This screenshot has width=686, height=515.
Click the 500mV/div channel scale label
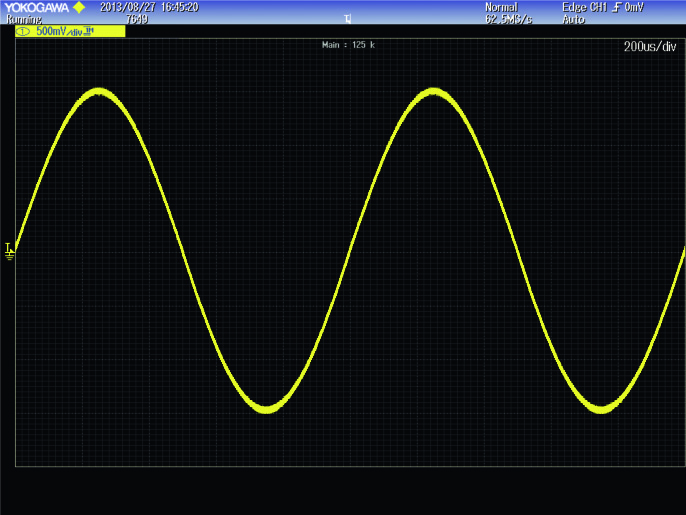click(59, 31)
